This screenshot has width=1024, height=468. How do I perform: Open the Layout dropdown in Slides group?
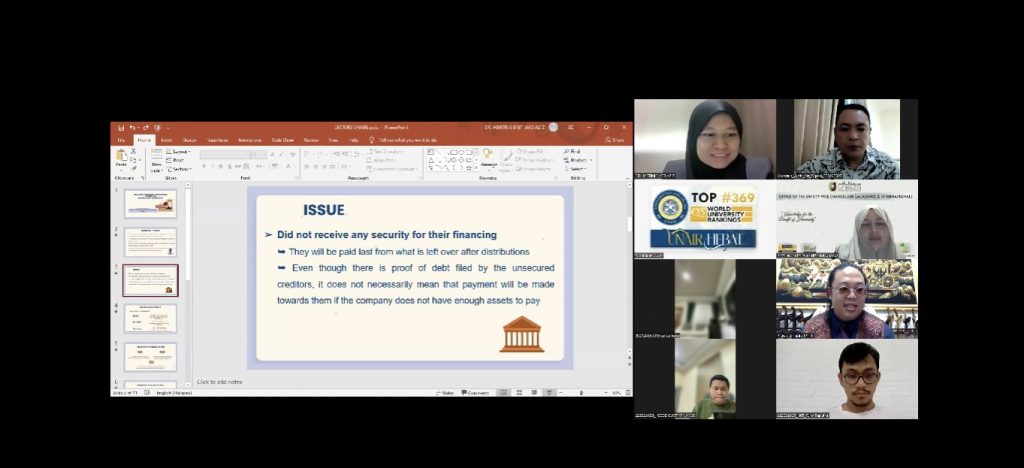pos(178,151)
